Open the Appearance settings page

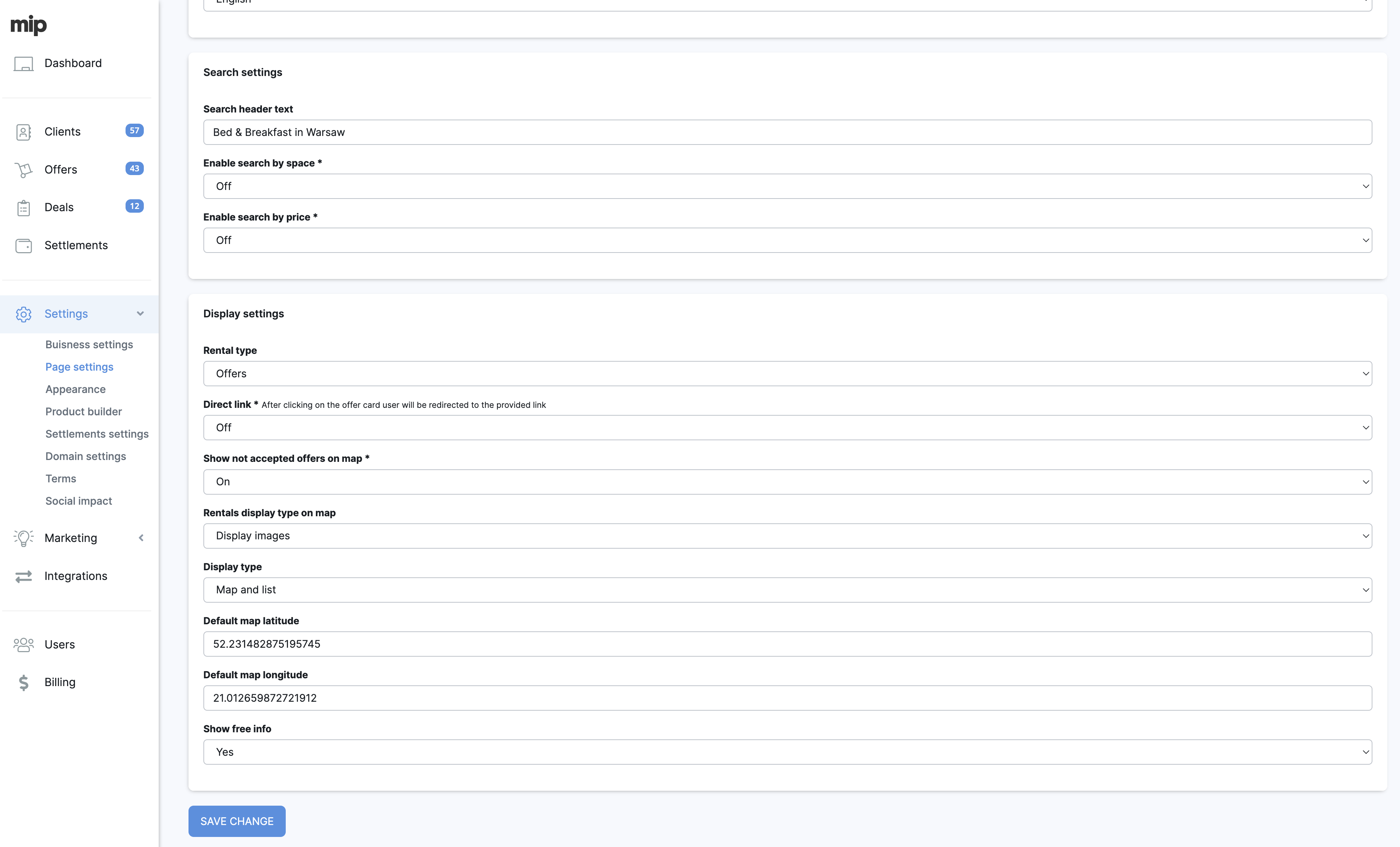pyautogui.click(x=76, y=389)
